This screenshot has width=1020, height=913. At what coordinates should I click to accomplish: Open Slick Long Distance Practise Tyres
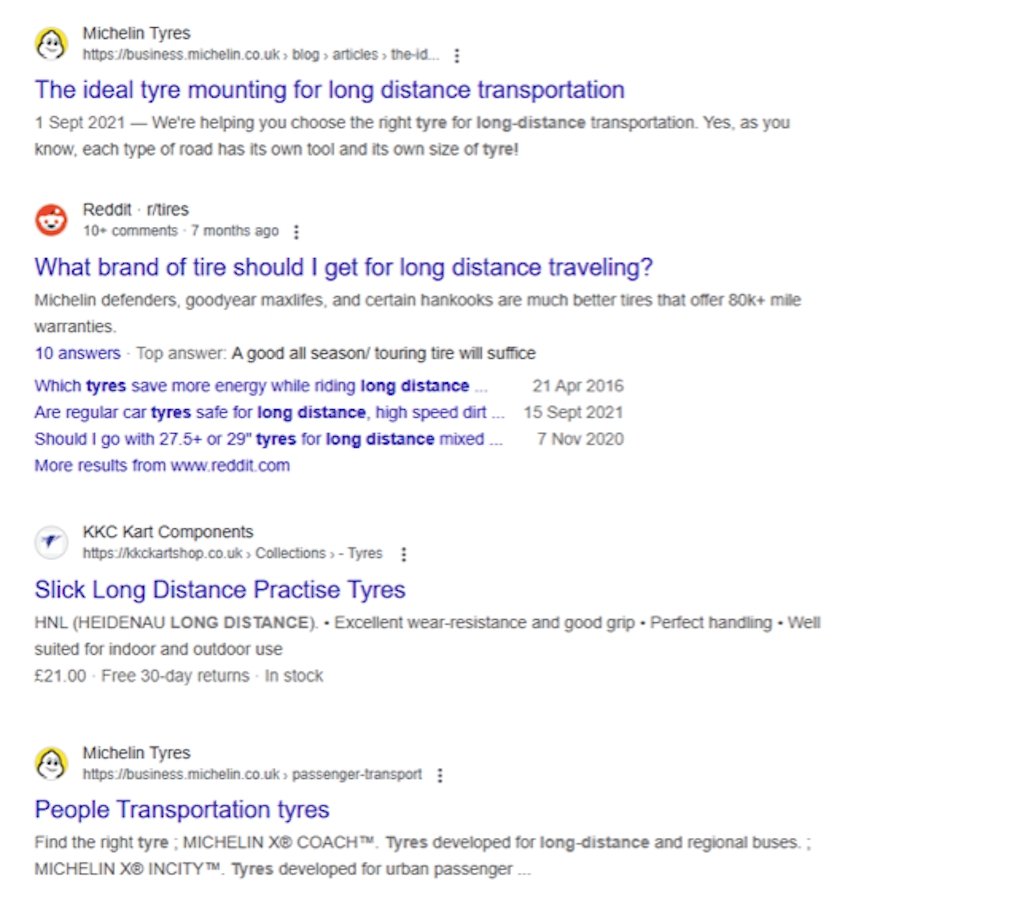(x=219, y=590)
